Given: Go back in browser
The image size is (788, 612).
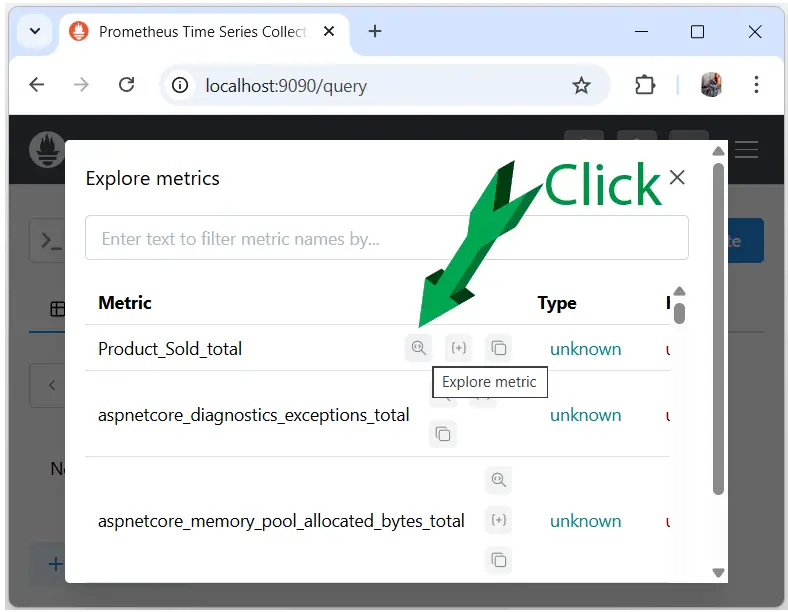Looking at the screenshot, I should tap(37, 85).
